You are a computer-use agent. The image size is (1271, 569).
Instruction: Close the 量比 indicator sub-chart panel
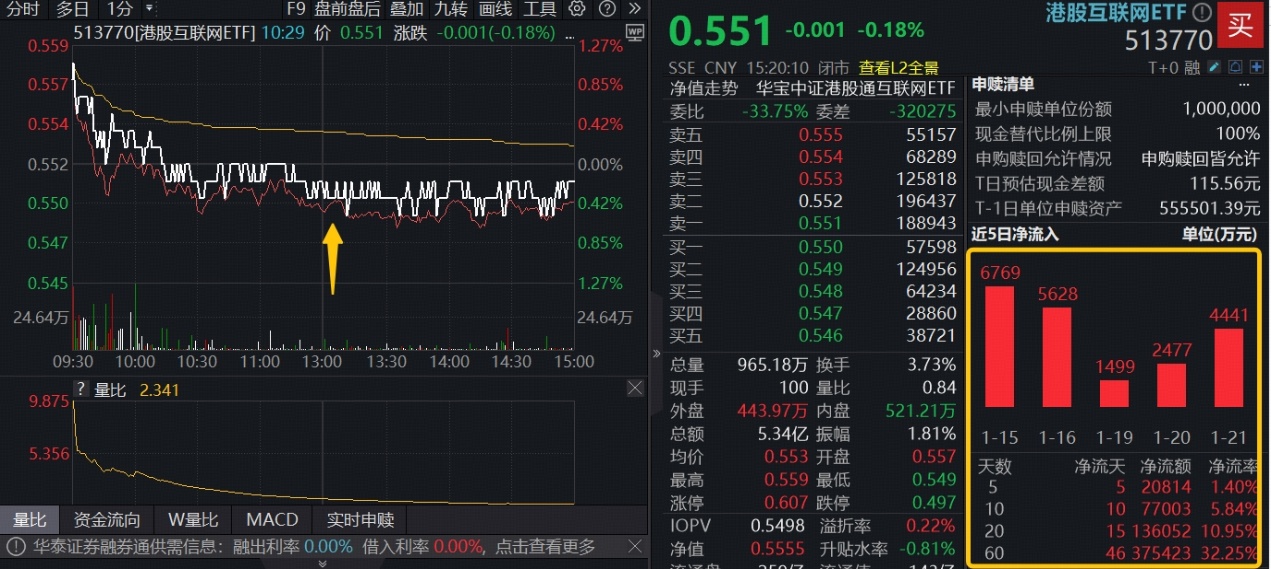(x=634, y=388)
